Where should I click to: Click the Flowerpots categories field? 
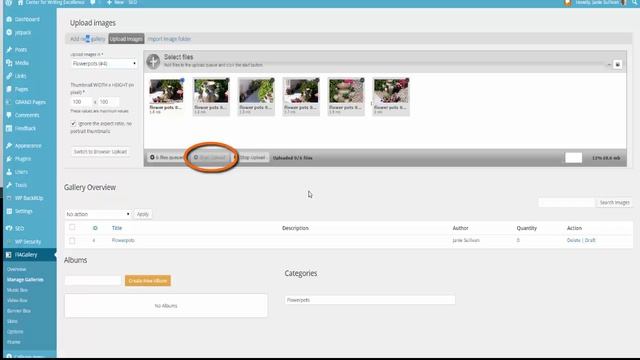point(370,300)
